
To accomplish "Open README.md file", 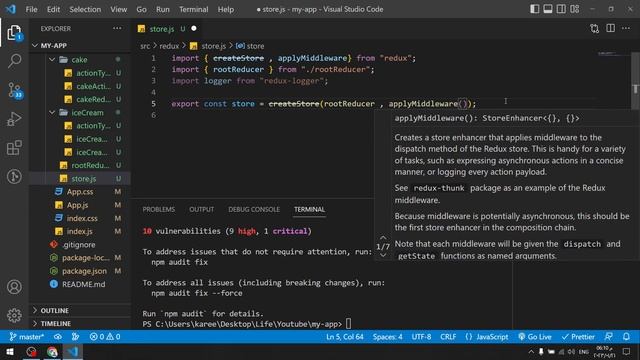I will [83, 284].
